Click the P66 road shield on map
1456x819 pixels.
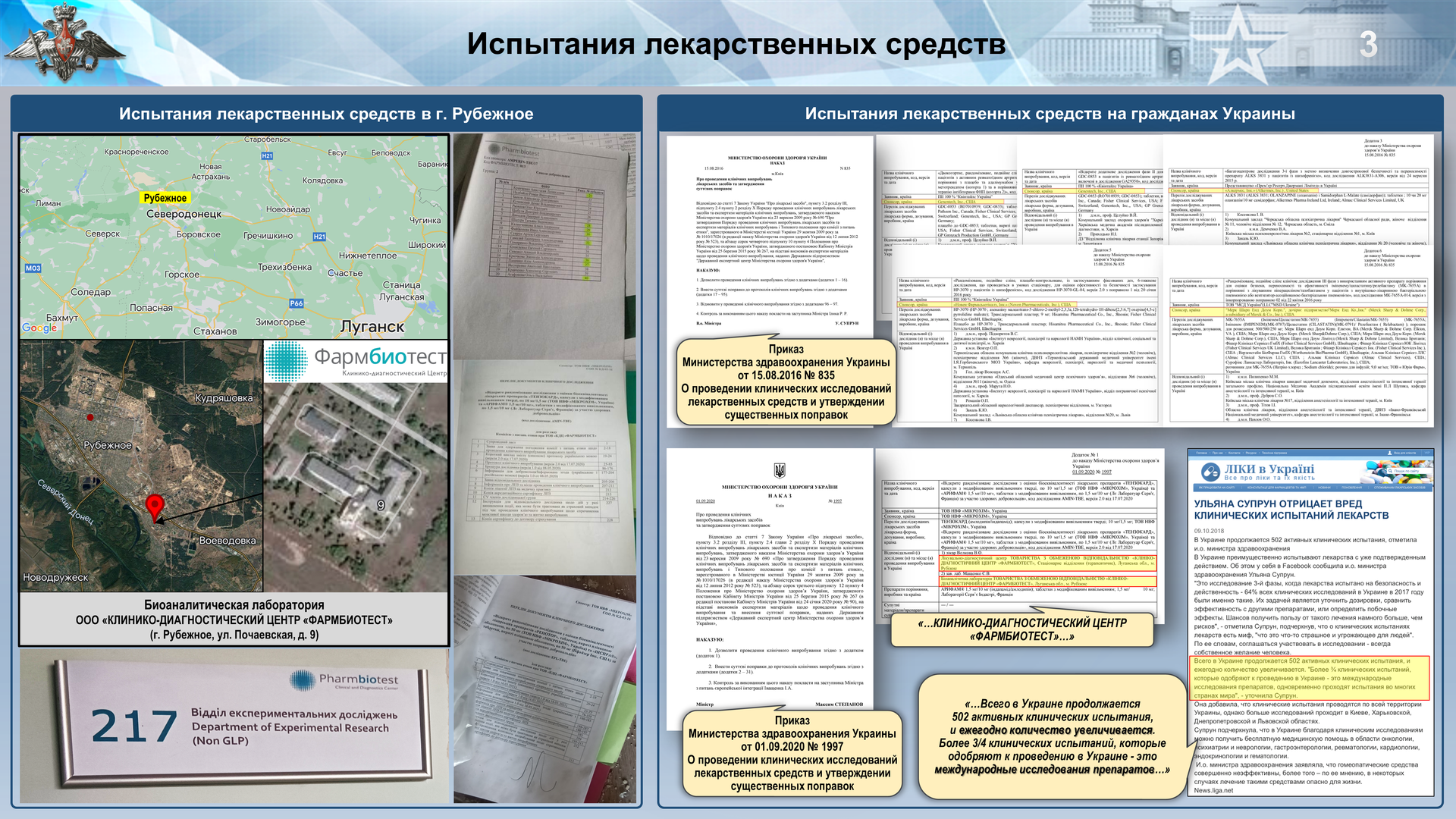(x=297, y=303)
